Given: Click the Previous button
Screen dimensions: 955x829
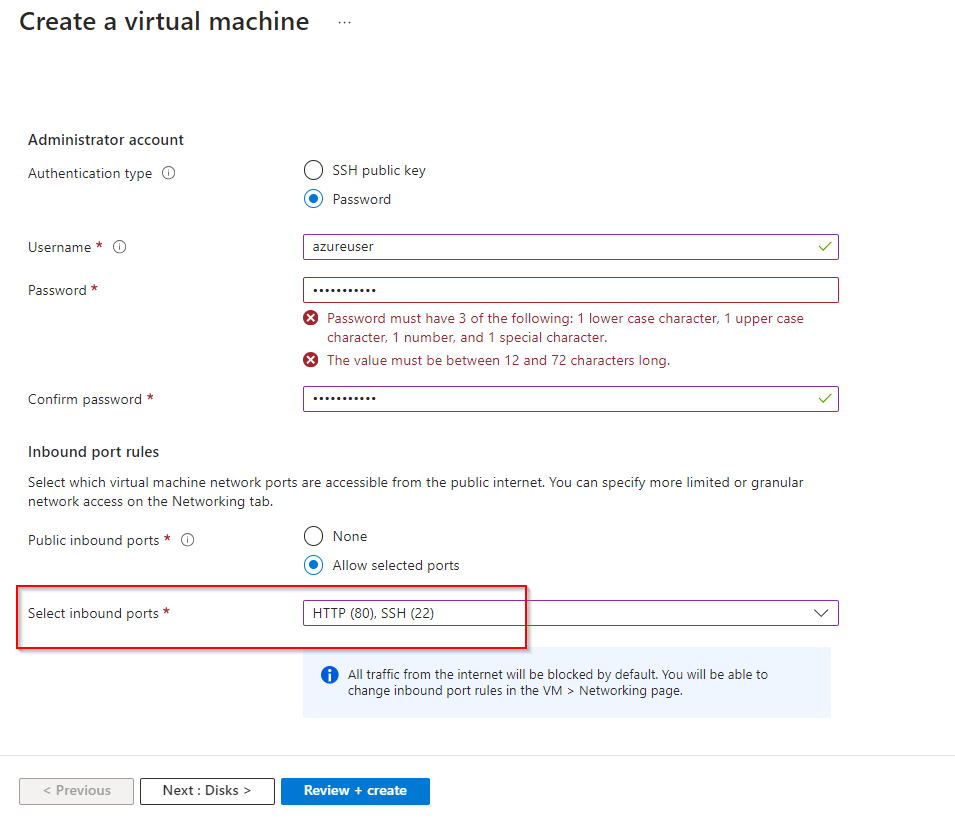Looking at the screenshot, I should [76, 791].
